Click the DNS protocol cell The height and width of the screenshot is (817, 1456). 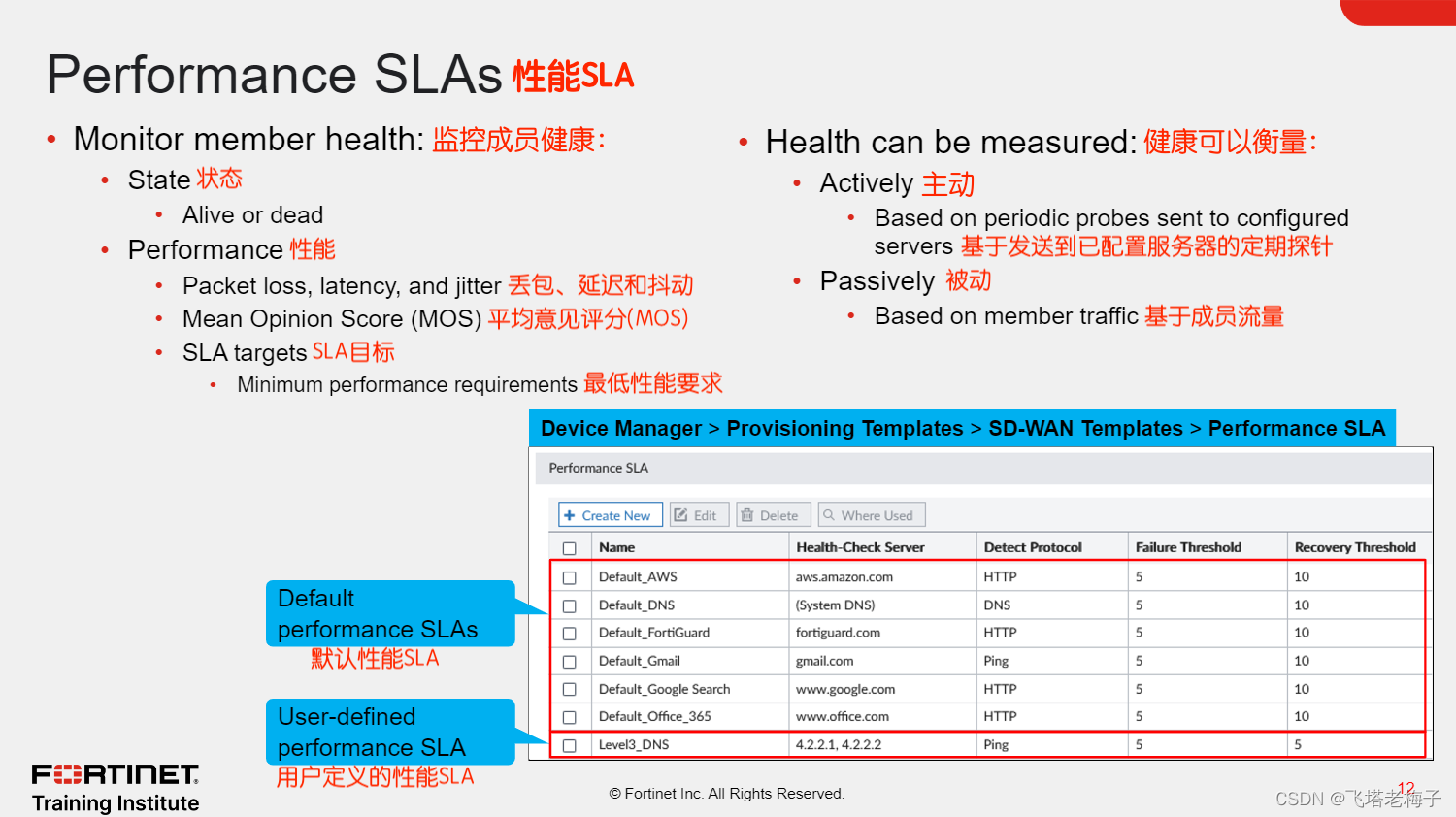pyautogui.click(x=997, y=605)
